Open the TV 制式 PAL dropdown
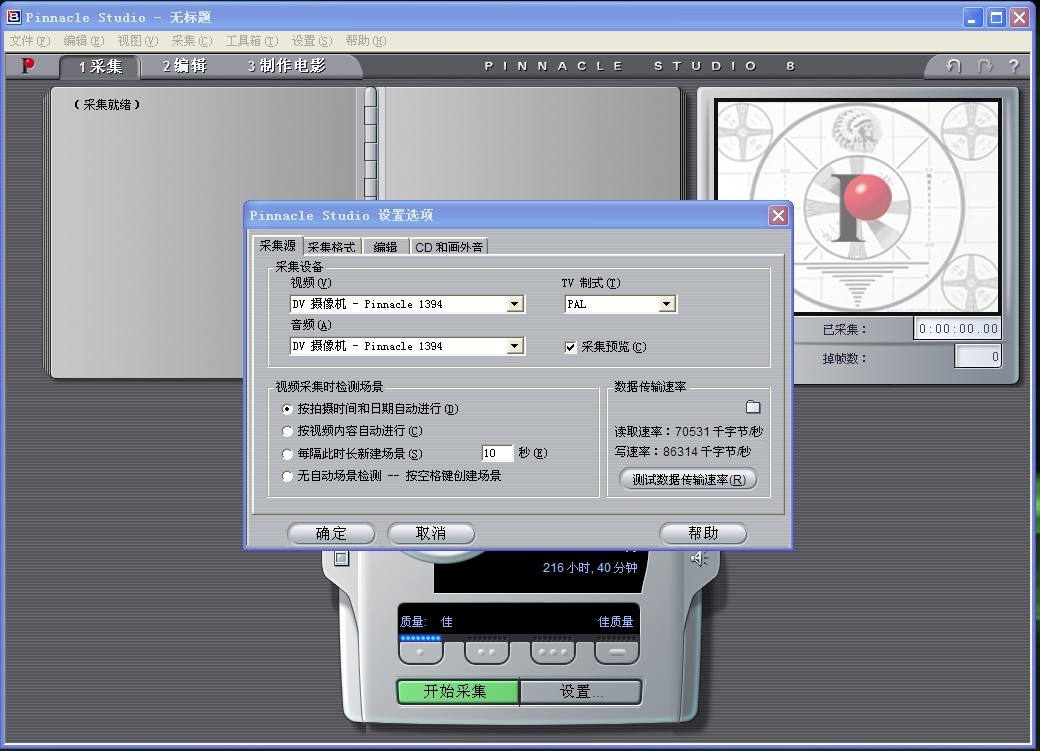This screenshot has width=1040, height=751. [x=667, y=304]
